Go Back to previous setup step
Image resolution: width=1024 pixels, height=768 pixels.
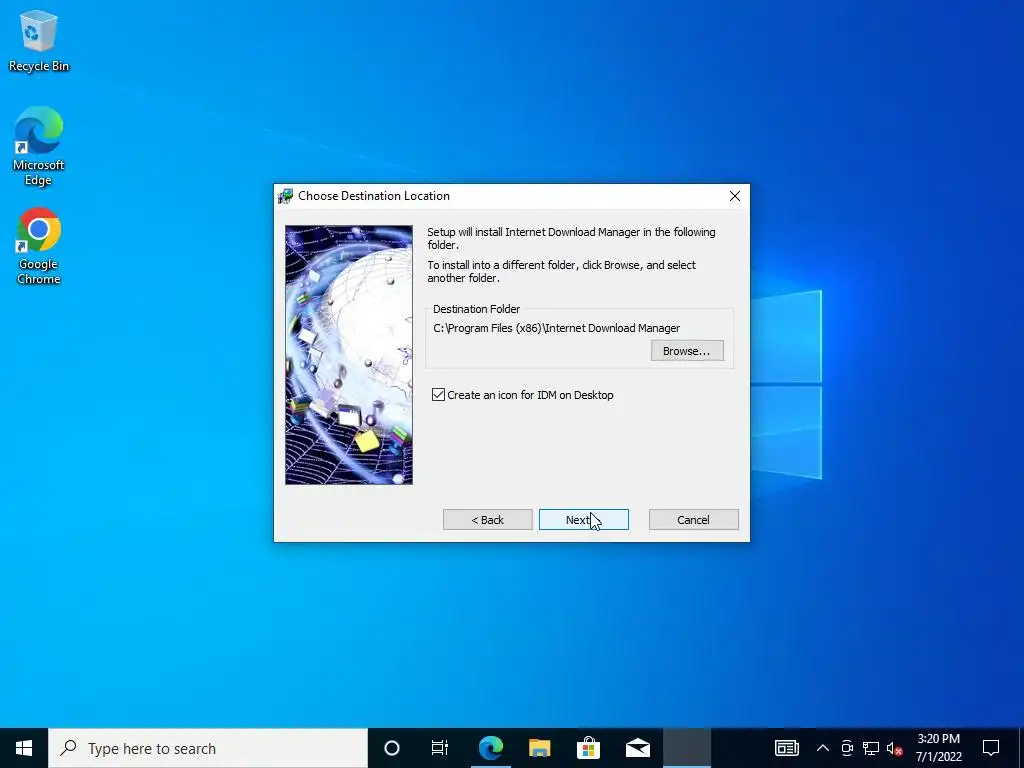[487, 520]
